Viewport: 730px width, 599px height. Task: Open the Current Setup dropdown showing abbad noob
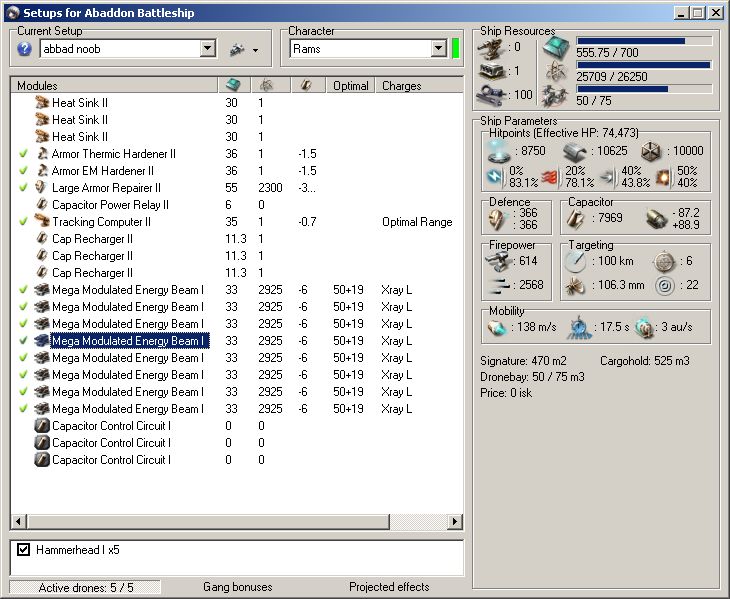click(x=208, y=48)
